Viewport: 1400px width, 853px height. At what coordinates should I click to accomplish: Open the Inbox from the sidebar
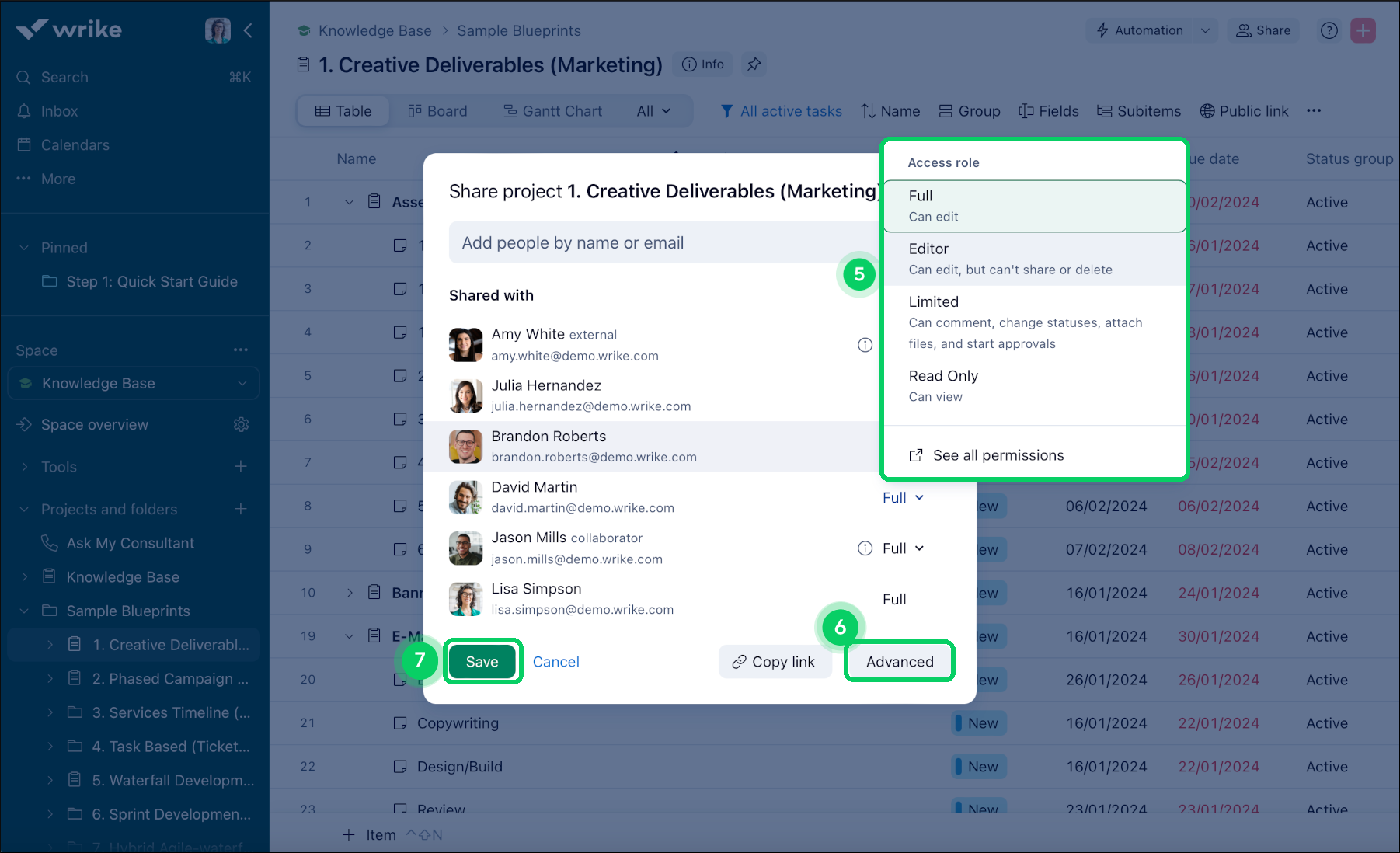pyautogui.click(x=60, y=110)
